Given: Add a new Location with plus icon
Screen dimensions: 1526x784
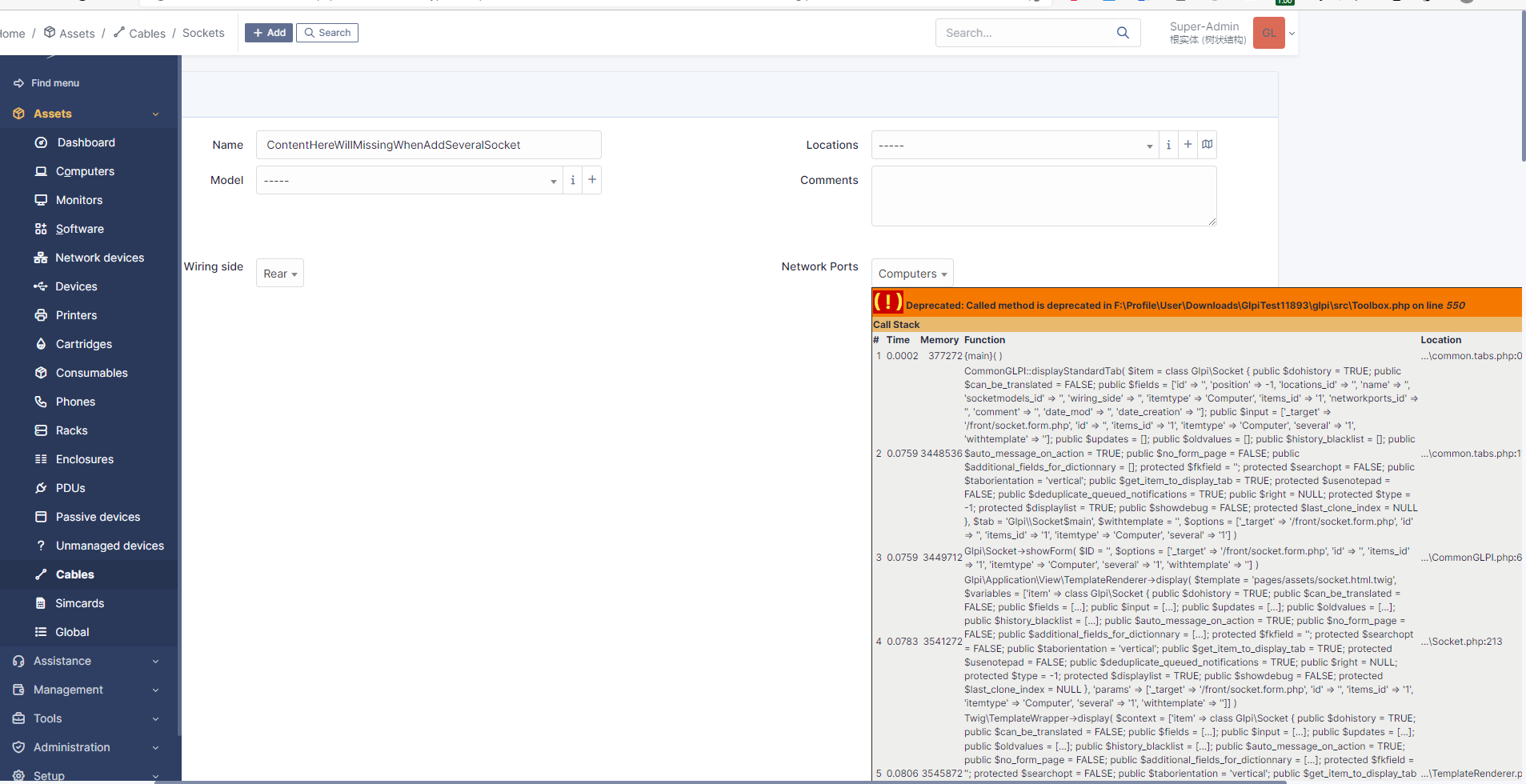Looking at the screenshot, I should click(x=1188, y=145).
